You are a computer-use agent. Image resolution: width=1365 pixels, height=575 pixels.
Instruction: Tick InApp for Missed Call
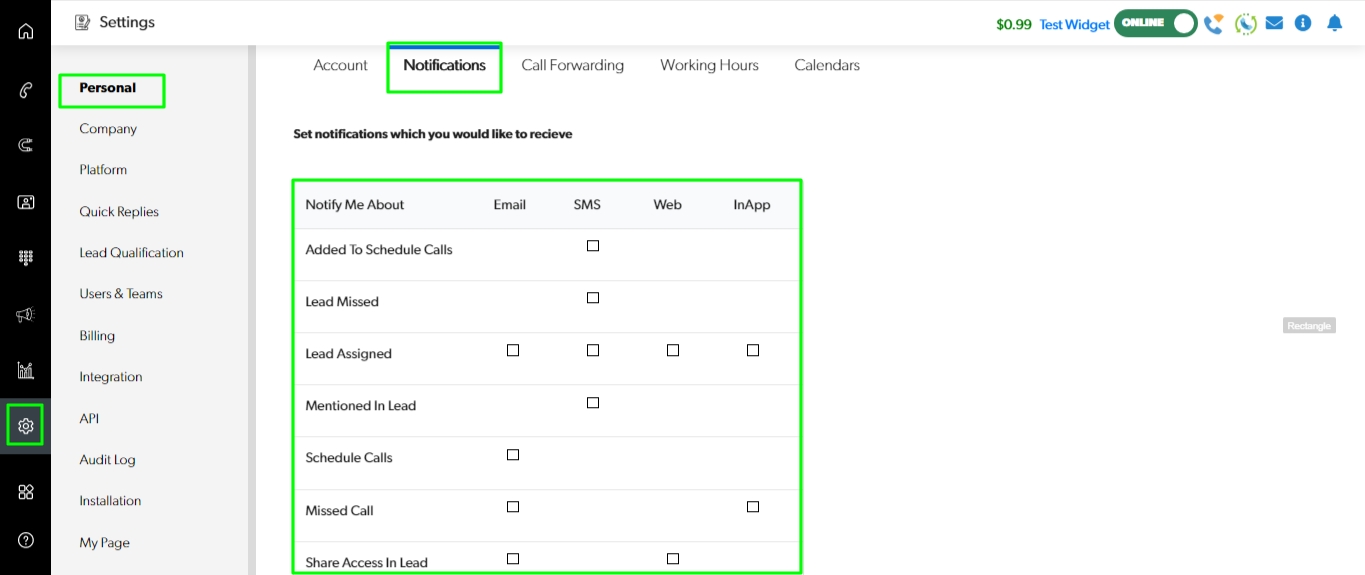pos(753,507)
